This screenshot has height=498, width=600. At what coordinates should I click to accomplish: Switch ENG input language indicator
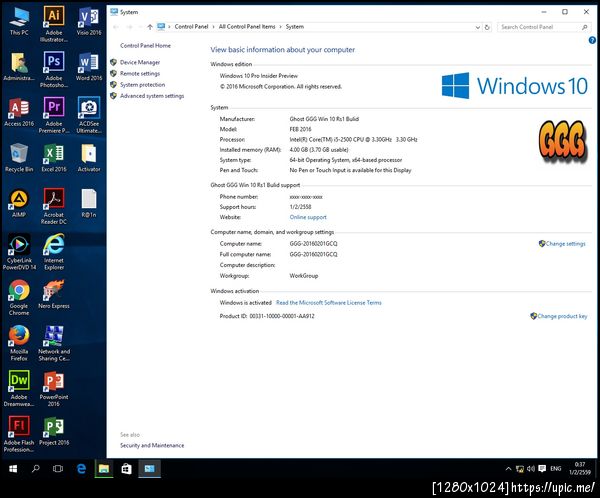pyautogui.click(x=556, y=469)
